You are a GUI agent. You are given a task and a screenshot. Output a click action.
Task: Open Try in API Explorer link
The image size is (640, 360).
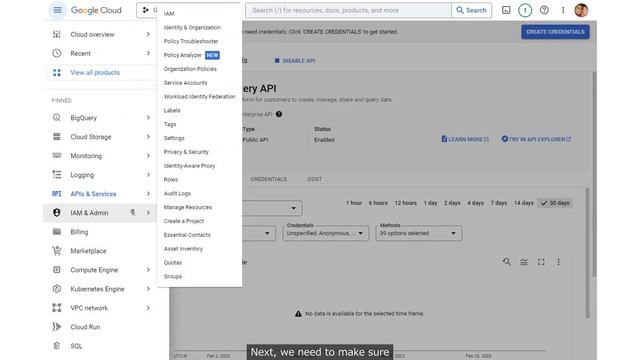point(536,139)
